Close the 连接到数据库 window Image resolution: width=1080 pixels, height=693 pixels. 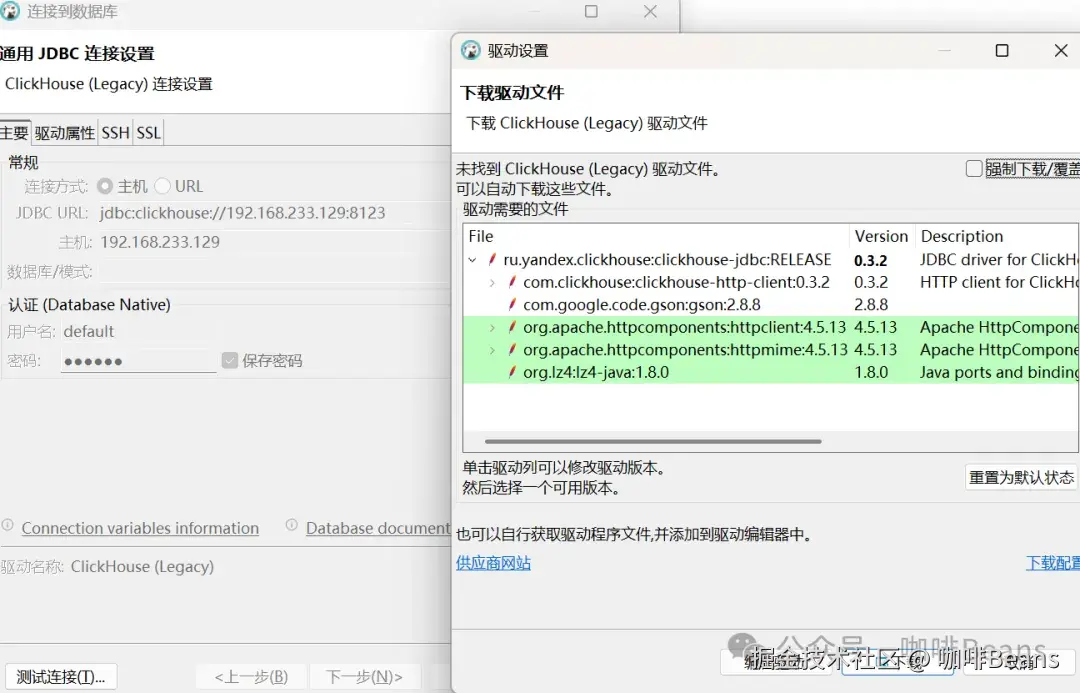(x=650, y=11)
